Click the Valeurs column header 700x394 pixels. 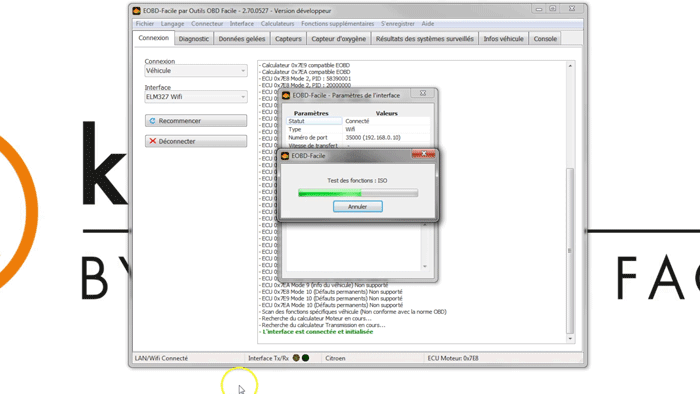(x=387, y=113)
